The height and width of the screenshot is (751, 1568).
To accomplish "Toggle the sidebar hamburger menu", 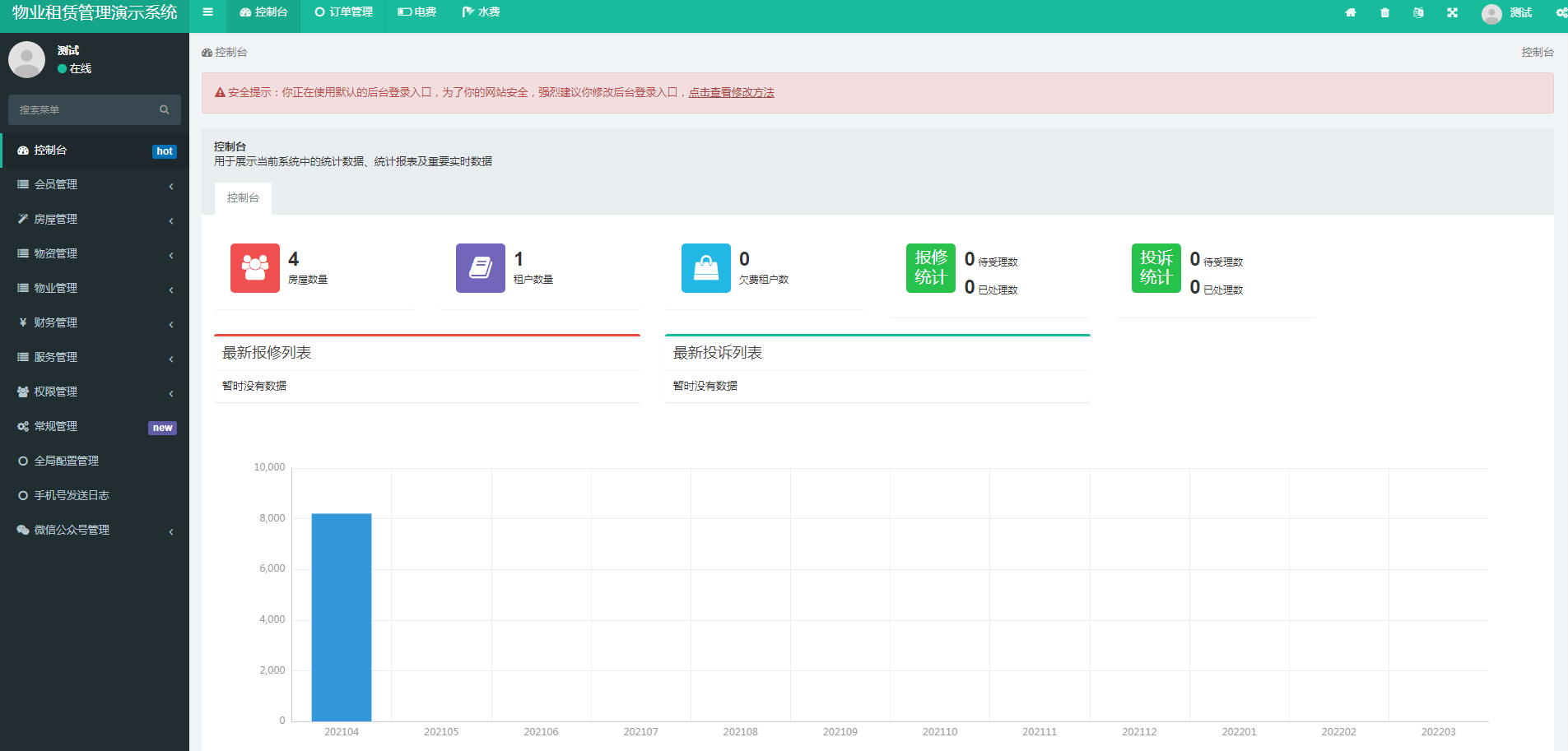I will [x=207, y=12].
